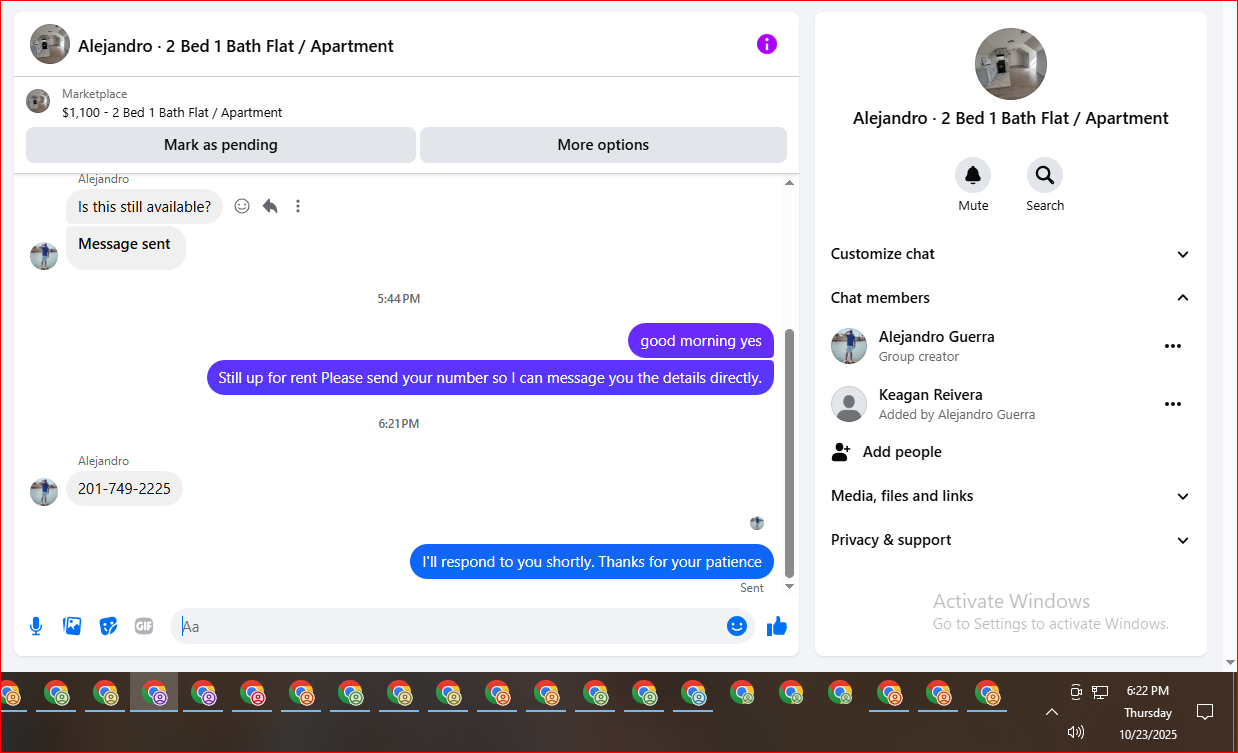1238x753 pixels.
Task: Click the chat scrollbar up arrow
Action: coord(789,183)
